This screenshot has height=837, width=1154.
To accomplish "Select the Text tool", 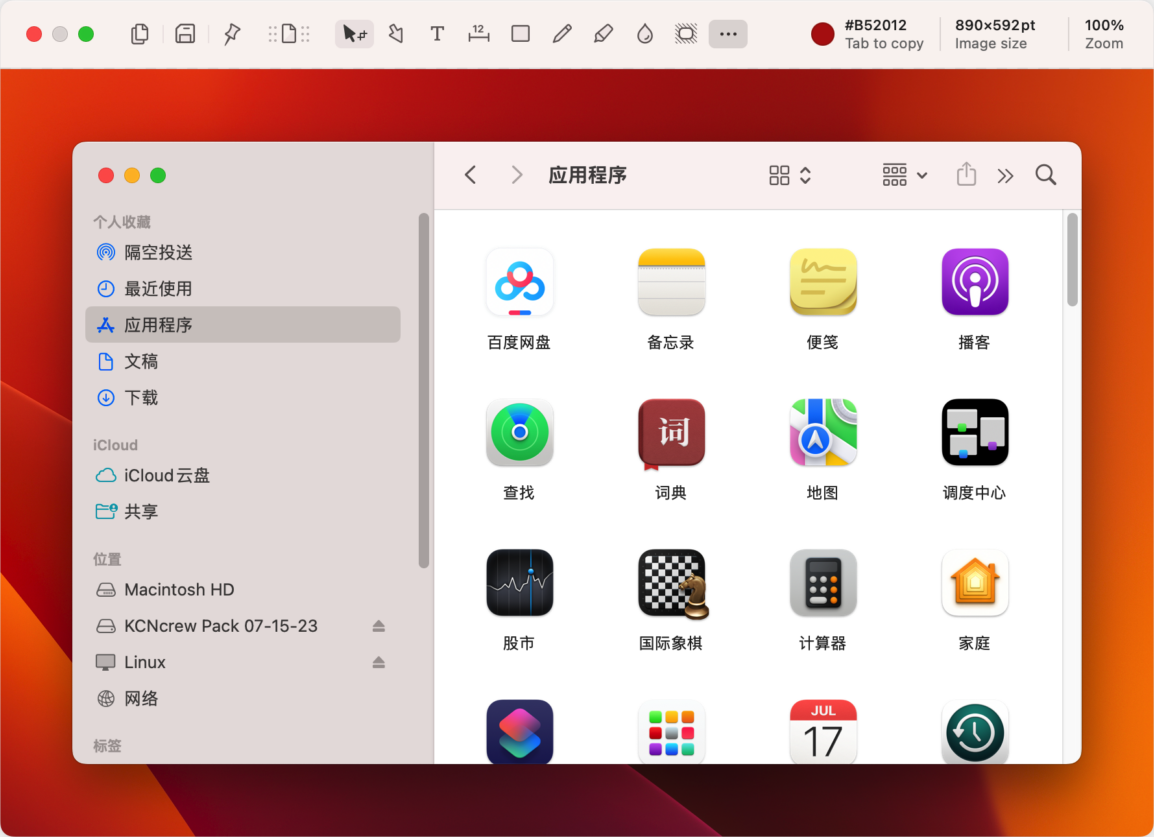I will [x=437, y=34].
